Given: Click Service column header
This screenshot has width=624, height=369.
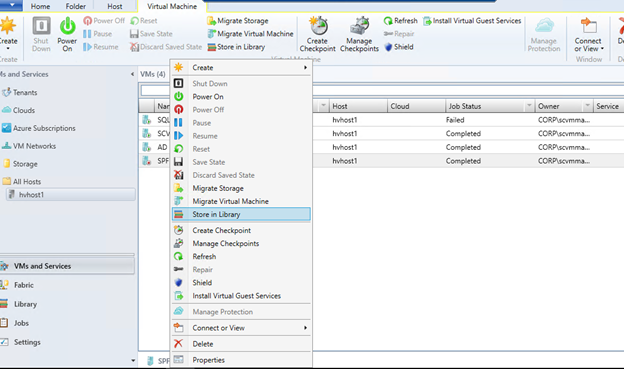Looking at the screenshot, I should [608, 106].
